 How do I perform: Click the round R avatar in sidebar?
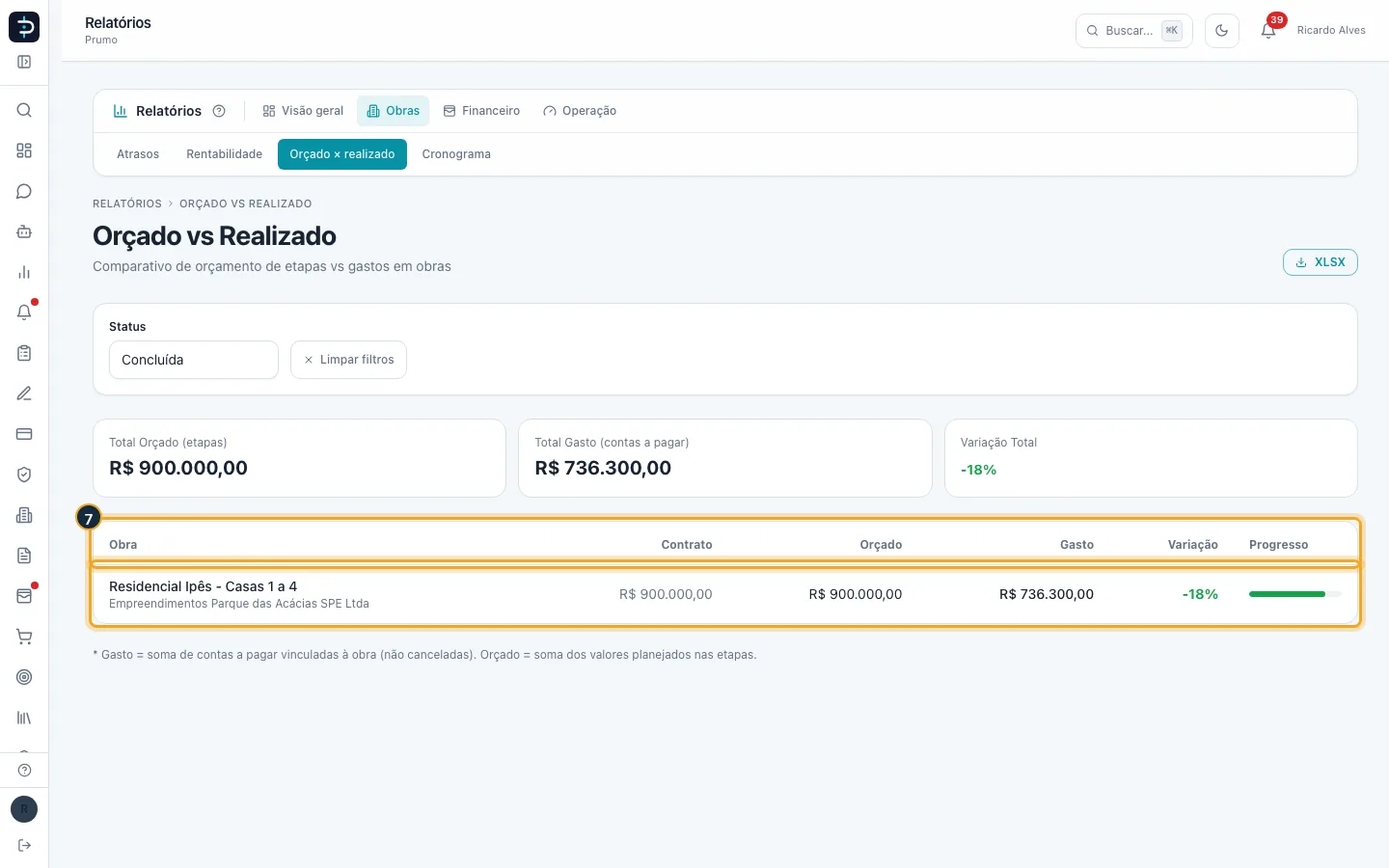click(24, 809)
